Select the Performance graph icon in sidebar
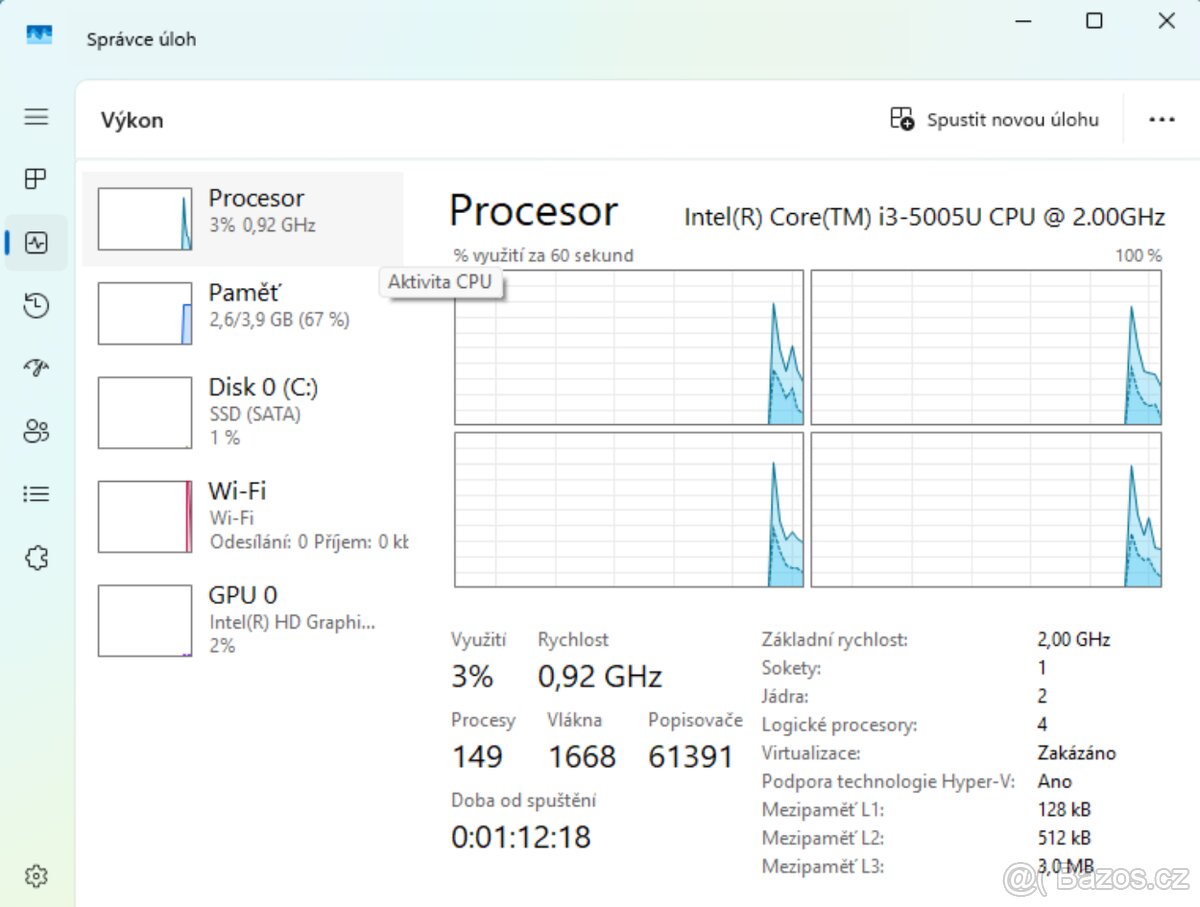 pos(36,242)
